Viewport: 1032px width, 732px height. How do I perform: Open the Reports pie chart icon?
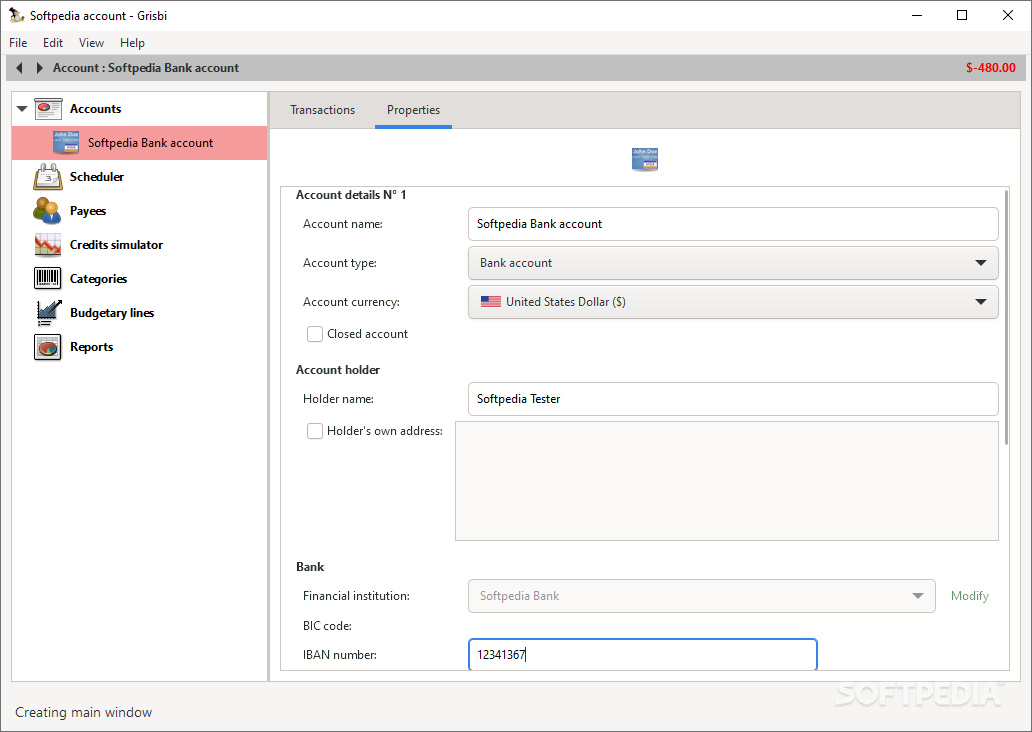[x=47, y=347]
